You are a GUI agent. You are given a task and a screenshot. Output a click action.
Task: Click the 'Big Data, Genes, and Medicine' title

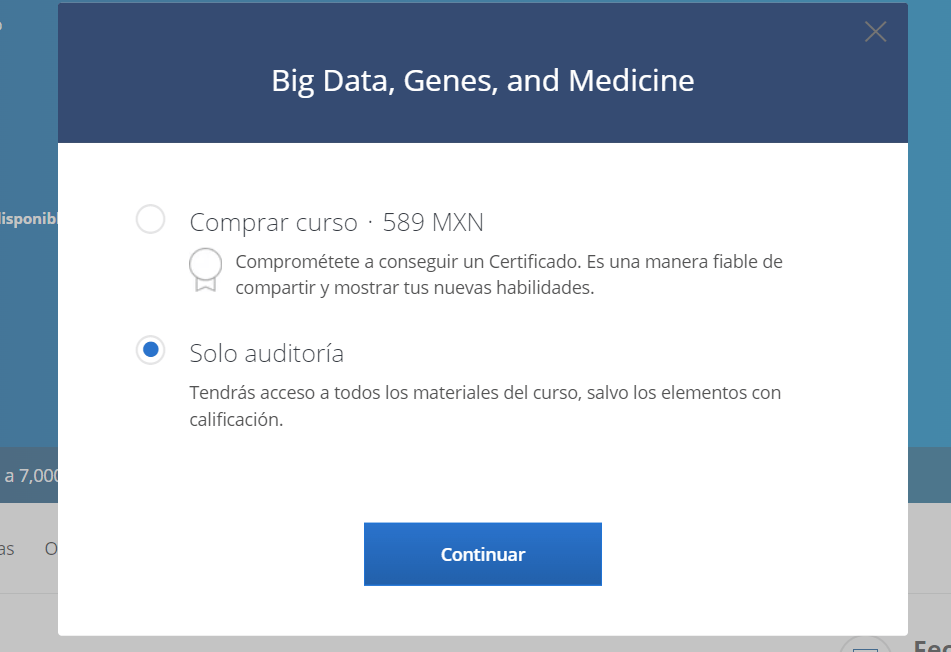tap(482, 80)
